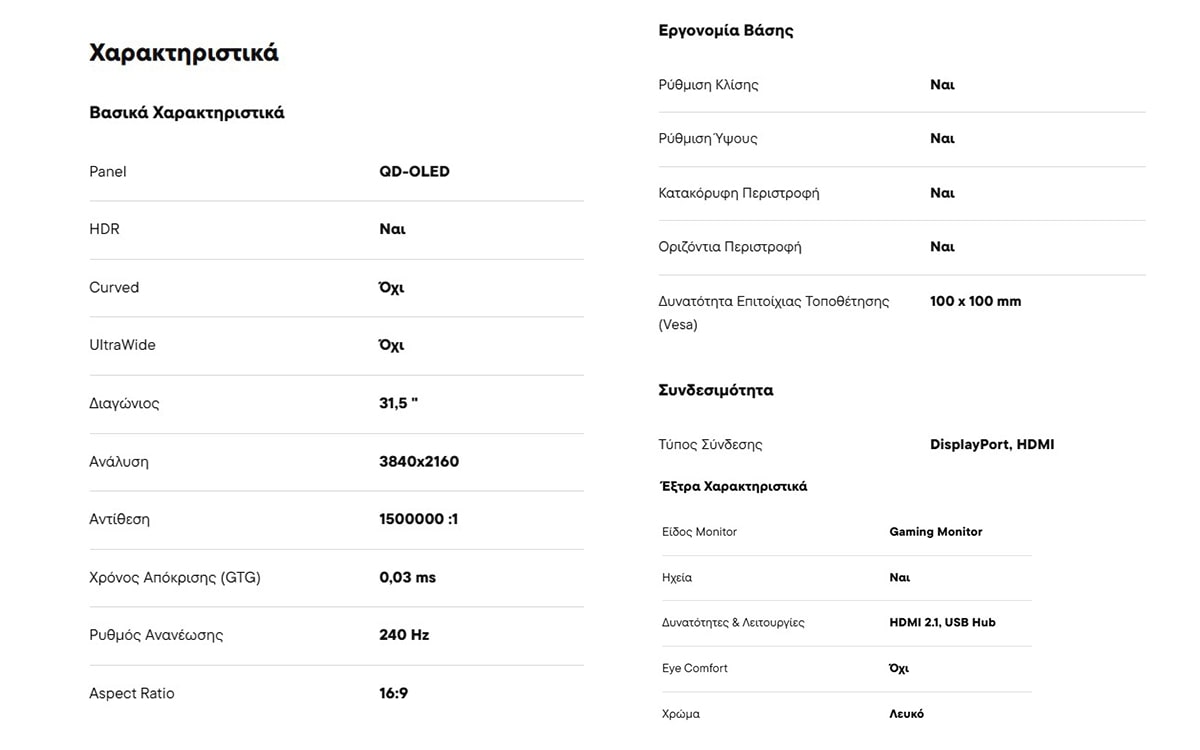Viewport: 1200px width, 750px height.
Task: Click the 1500000 :1 contrast value
Action: (418, 519)
